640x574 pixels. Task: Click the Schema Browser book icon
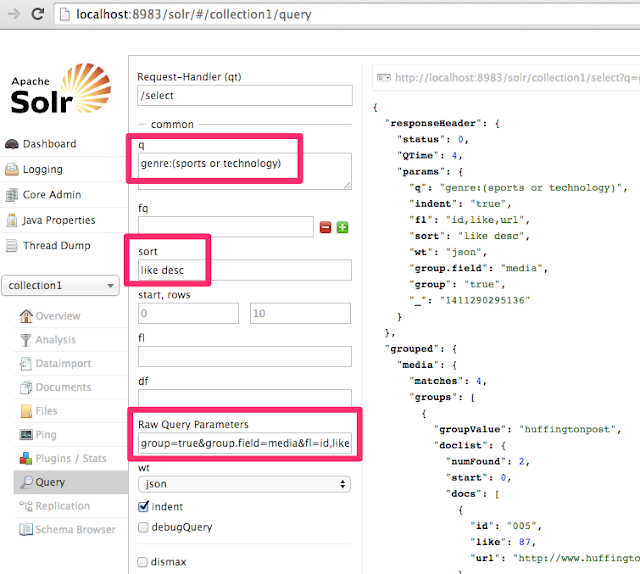pos(26,530)
